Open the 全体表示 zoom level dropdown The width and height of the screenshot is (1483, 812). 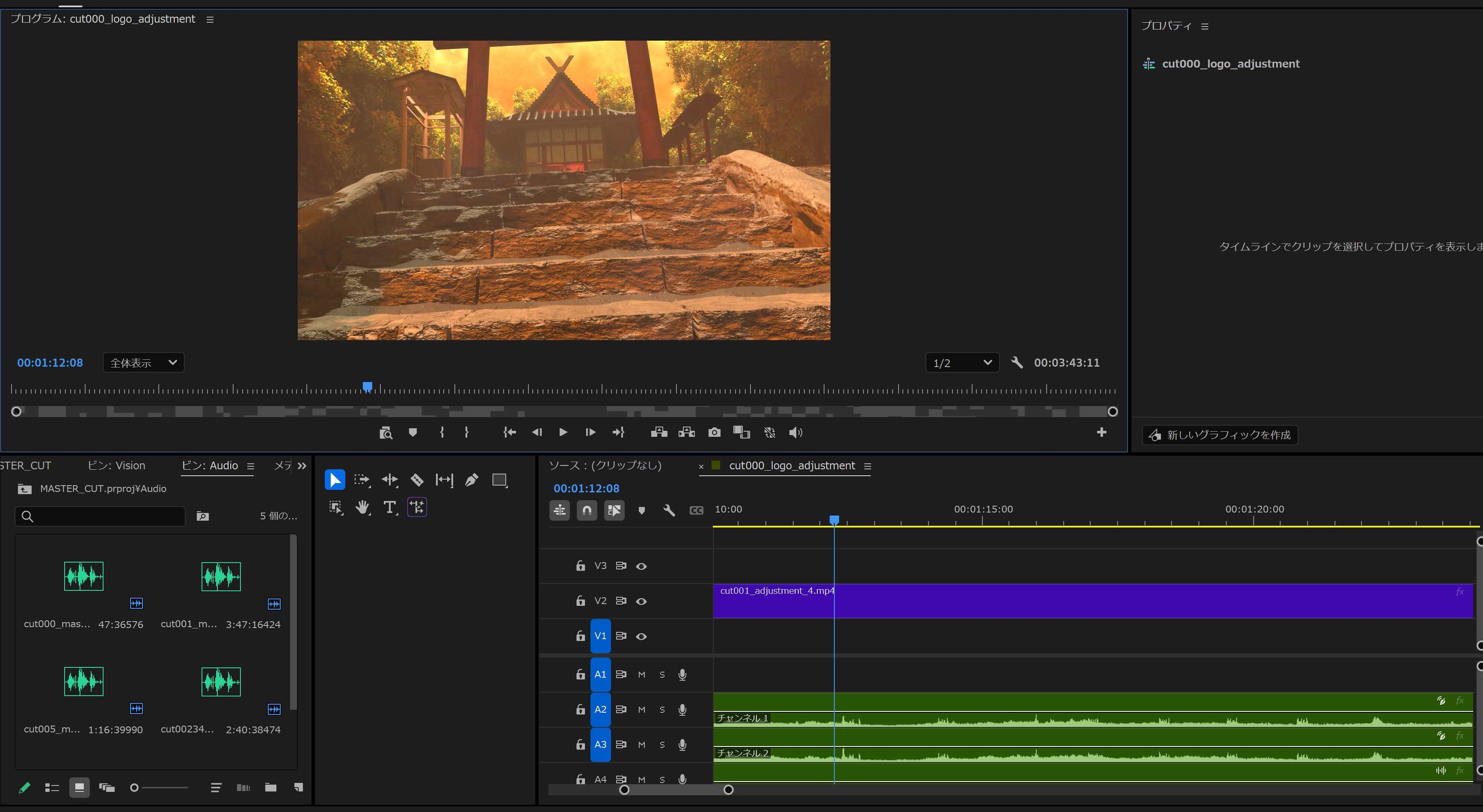click(143, 362)
